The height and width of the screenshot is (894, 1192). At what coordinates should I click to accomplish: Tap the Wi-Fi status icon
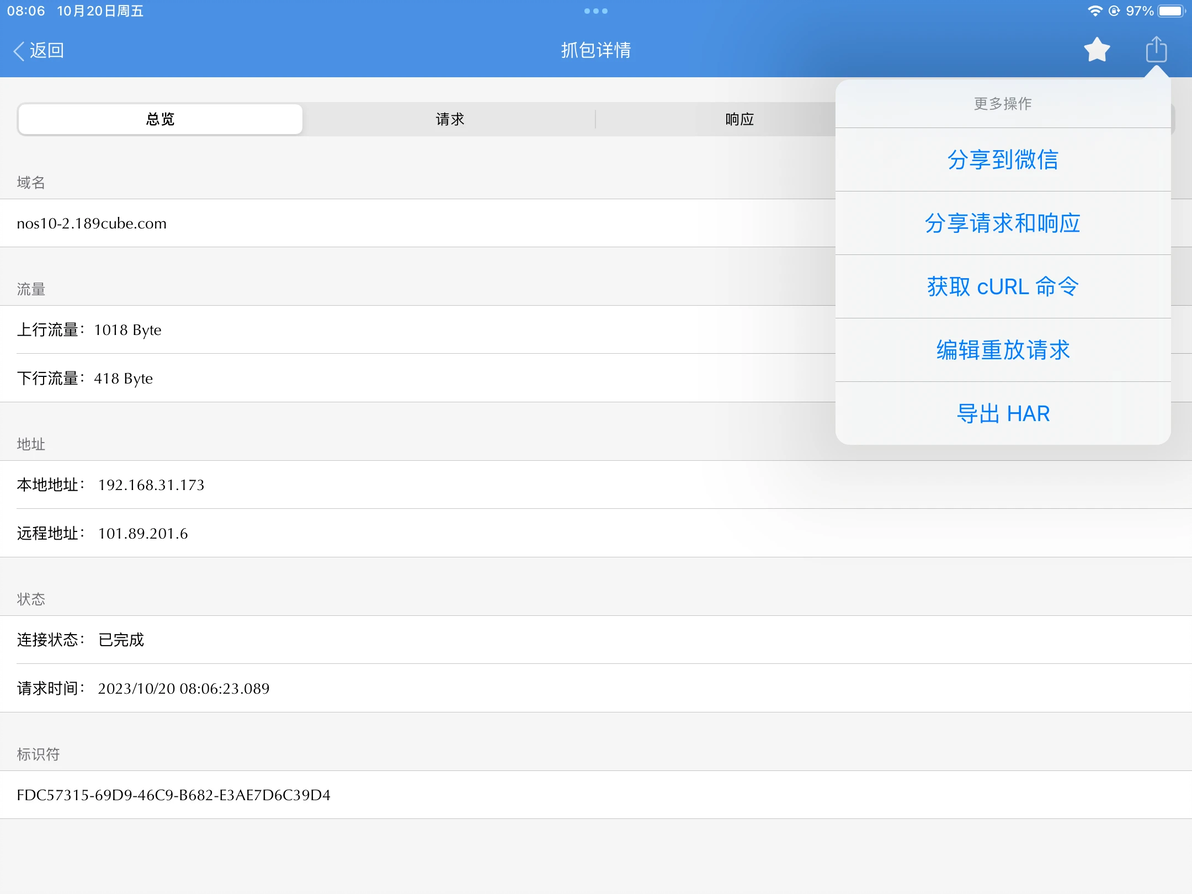click(1095, 11)
